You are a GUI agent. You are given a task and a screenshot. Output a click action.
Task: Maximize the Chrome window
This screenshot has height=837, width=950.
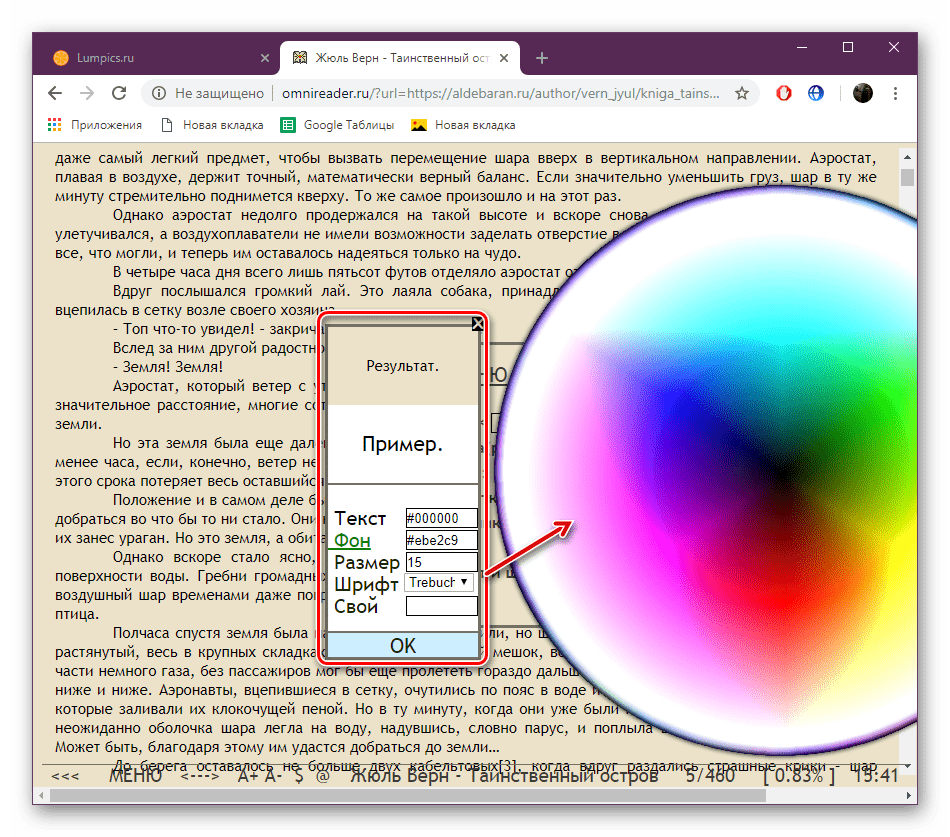(848, 47)
